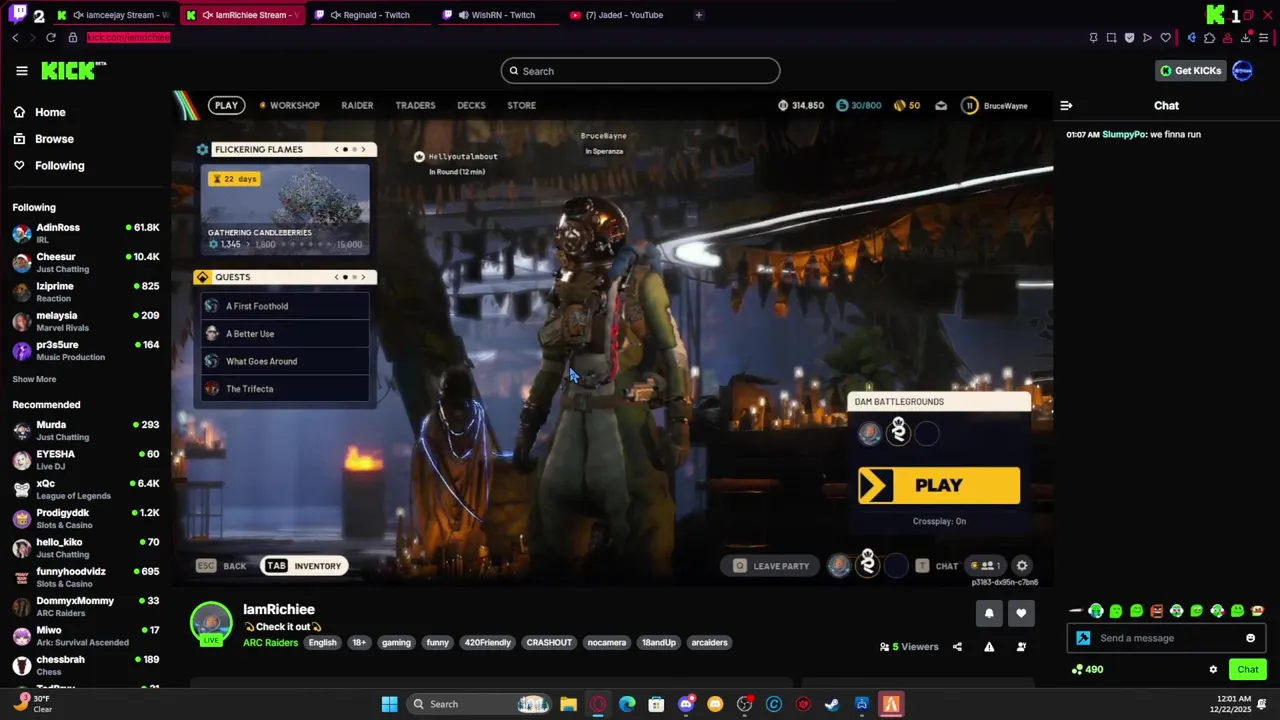Click the Kick logo

(73, 70)
